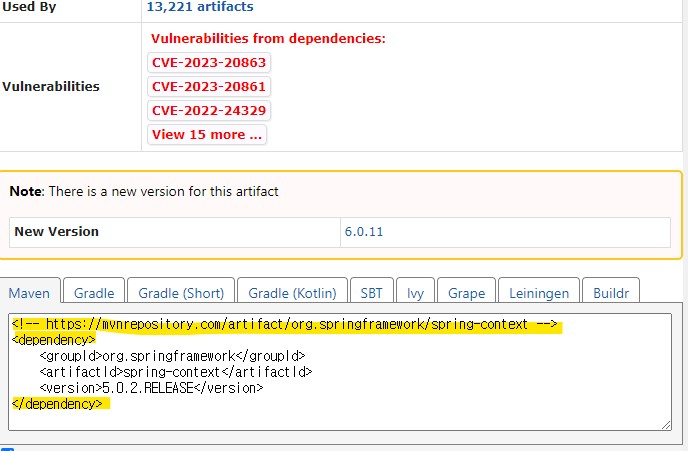Click the closing </dependency> tag line
The height and width of the screenshot is (451, 688).
click(x=57, y=404)
